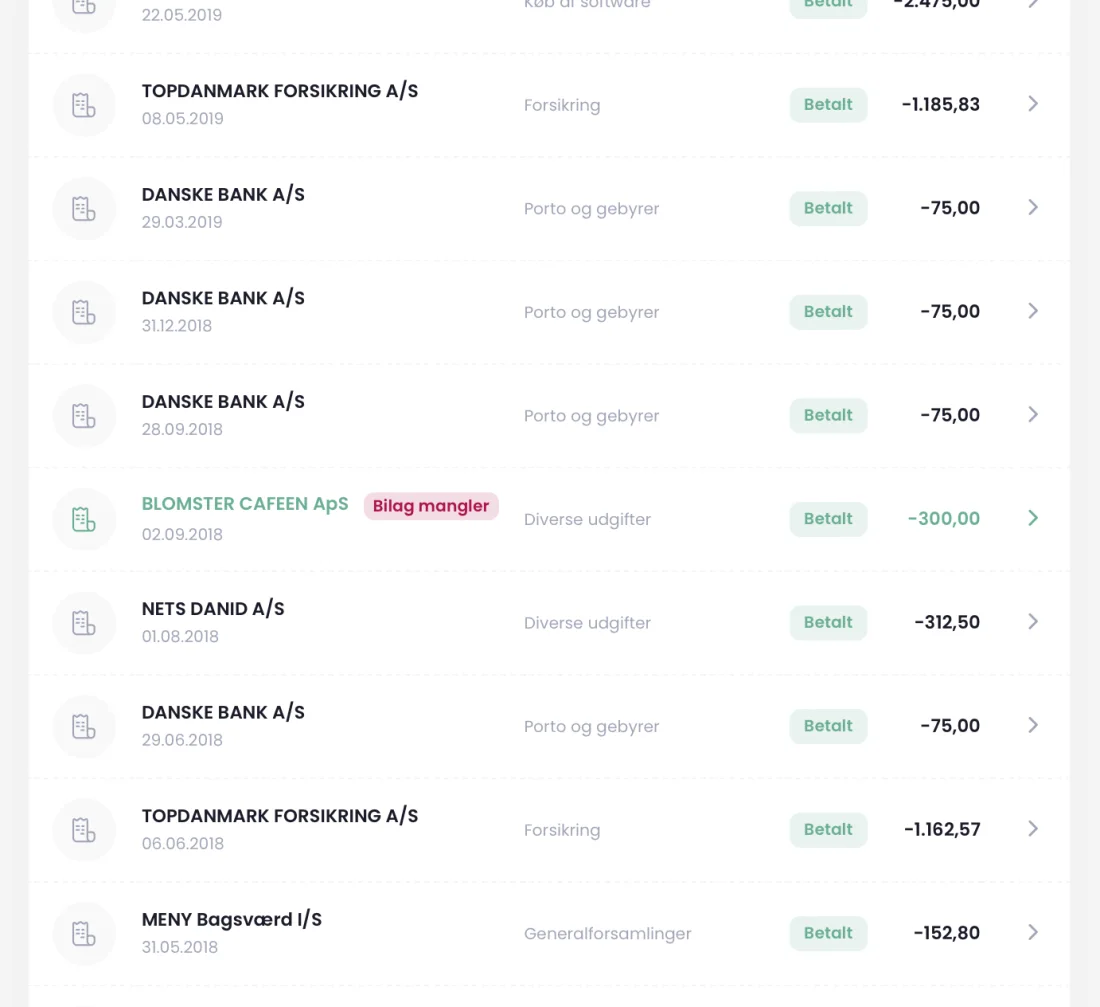Screen dimensions: 1100x1007
Task: Click receipt icon for TOPDANMARK 06.06.2018 entry
Action: point(83,830)
